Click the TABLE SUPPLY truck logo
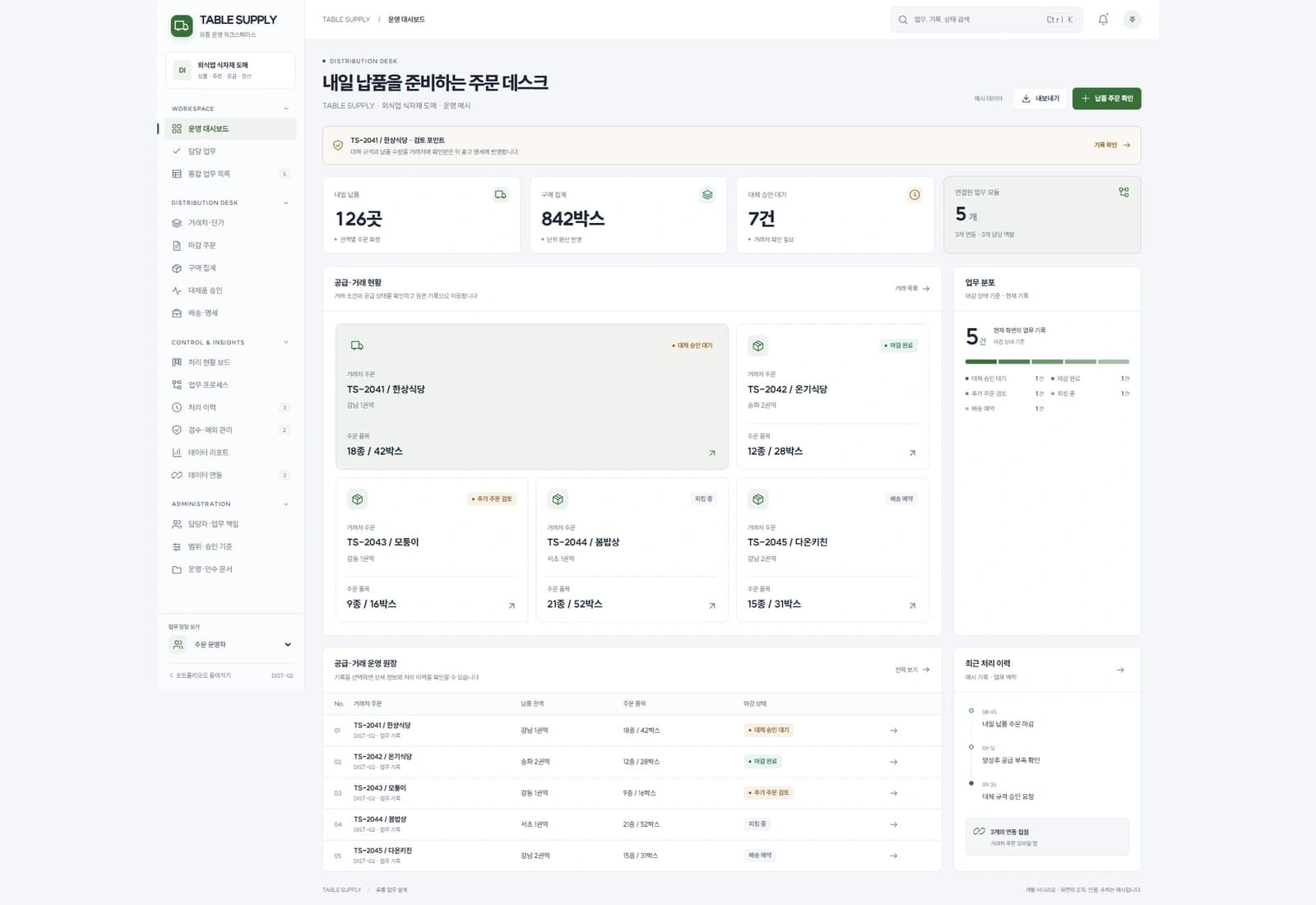The height and width of the screenshot is (905, 1316). point(182,26)
